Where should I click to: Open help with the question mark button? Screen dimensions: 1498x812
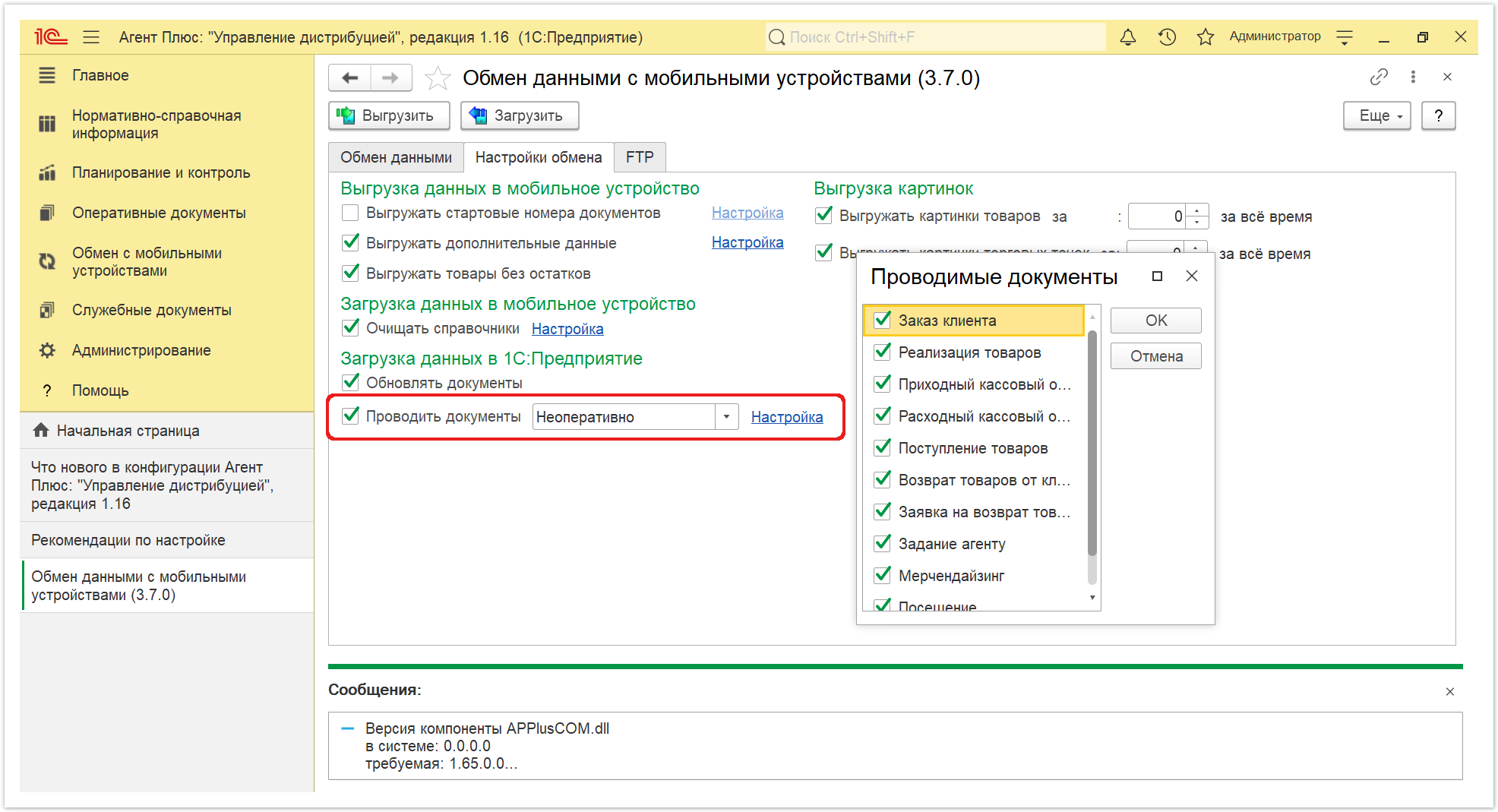tap(1438, 115)
